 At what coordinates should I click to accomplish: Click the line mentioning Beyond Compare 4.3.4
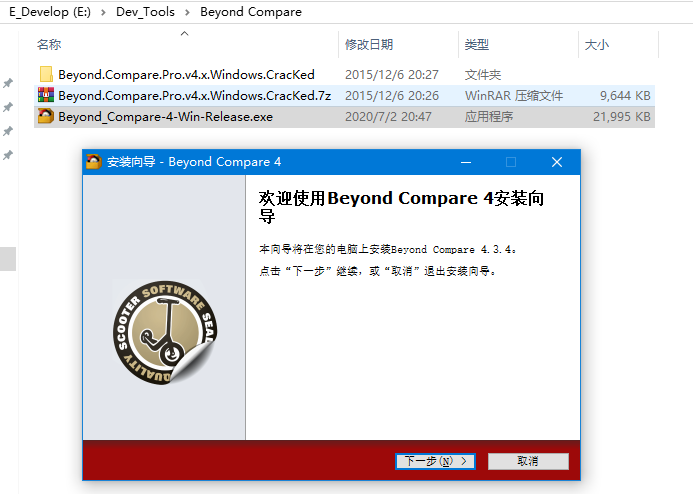pyautogui.click(x=387, y=249)
